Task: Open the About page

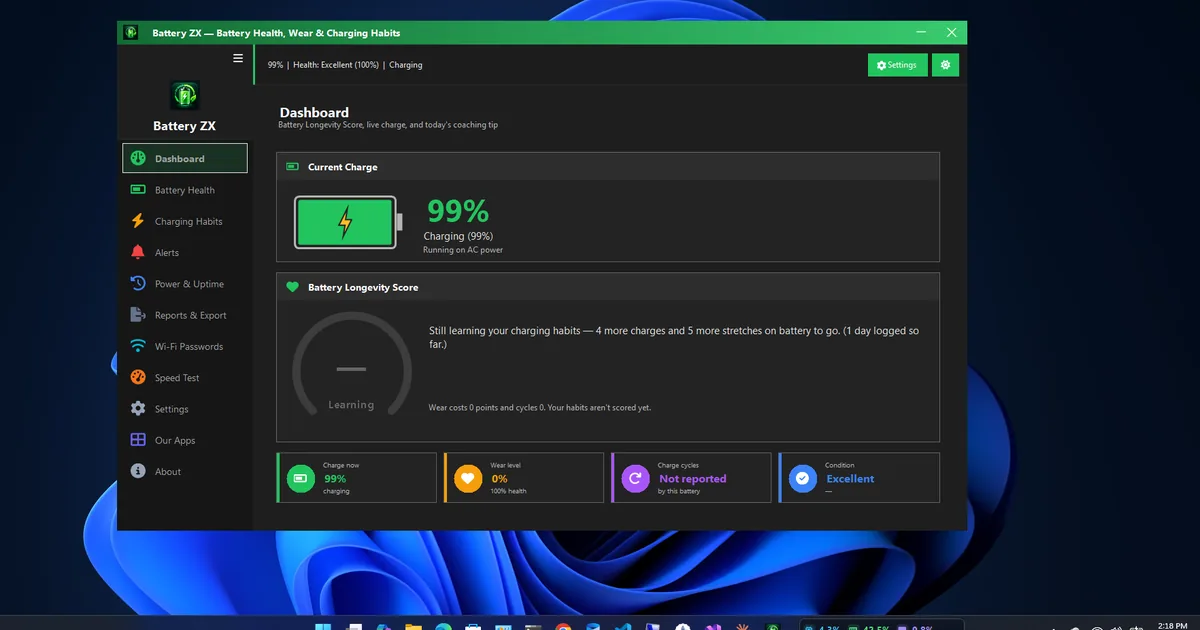Action: (185, 471)
